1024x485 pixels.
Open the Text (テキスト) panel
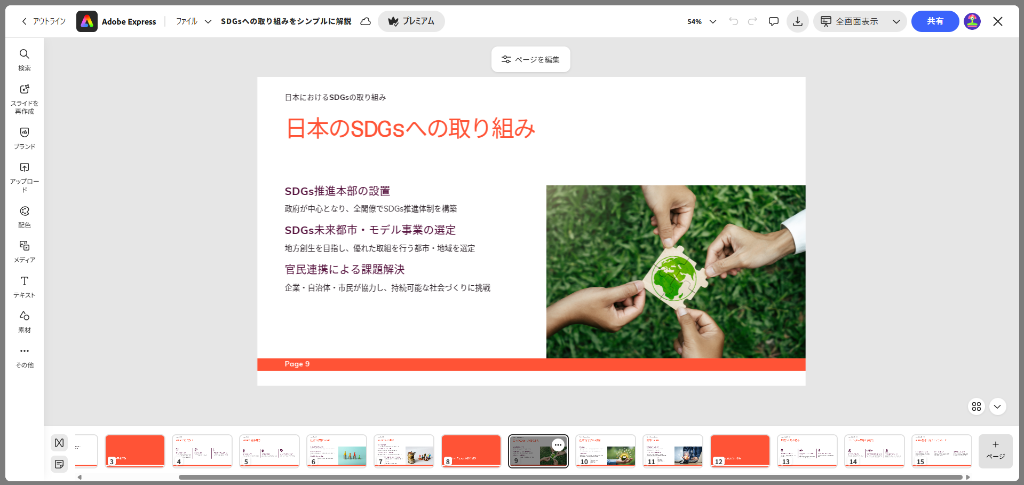click(x=24, y=287)
